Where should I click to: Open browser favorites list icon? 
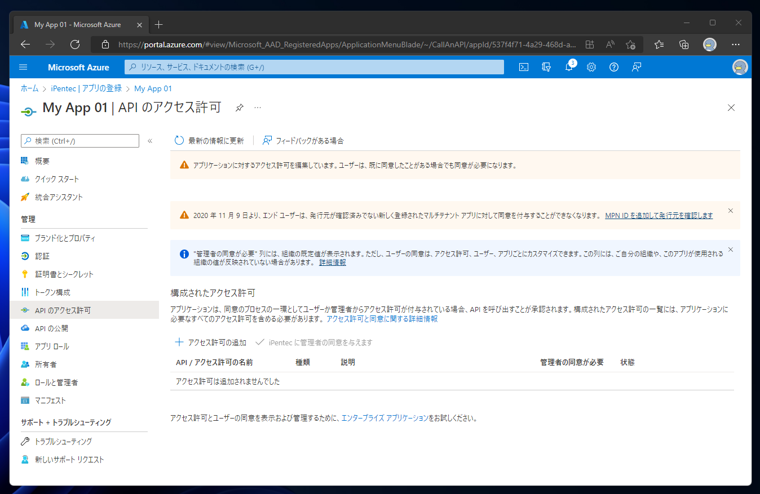[659, 45]
